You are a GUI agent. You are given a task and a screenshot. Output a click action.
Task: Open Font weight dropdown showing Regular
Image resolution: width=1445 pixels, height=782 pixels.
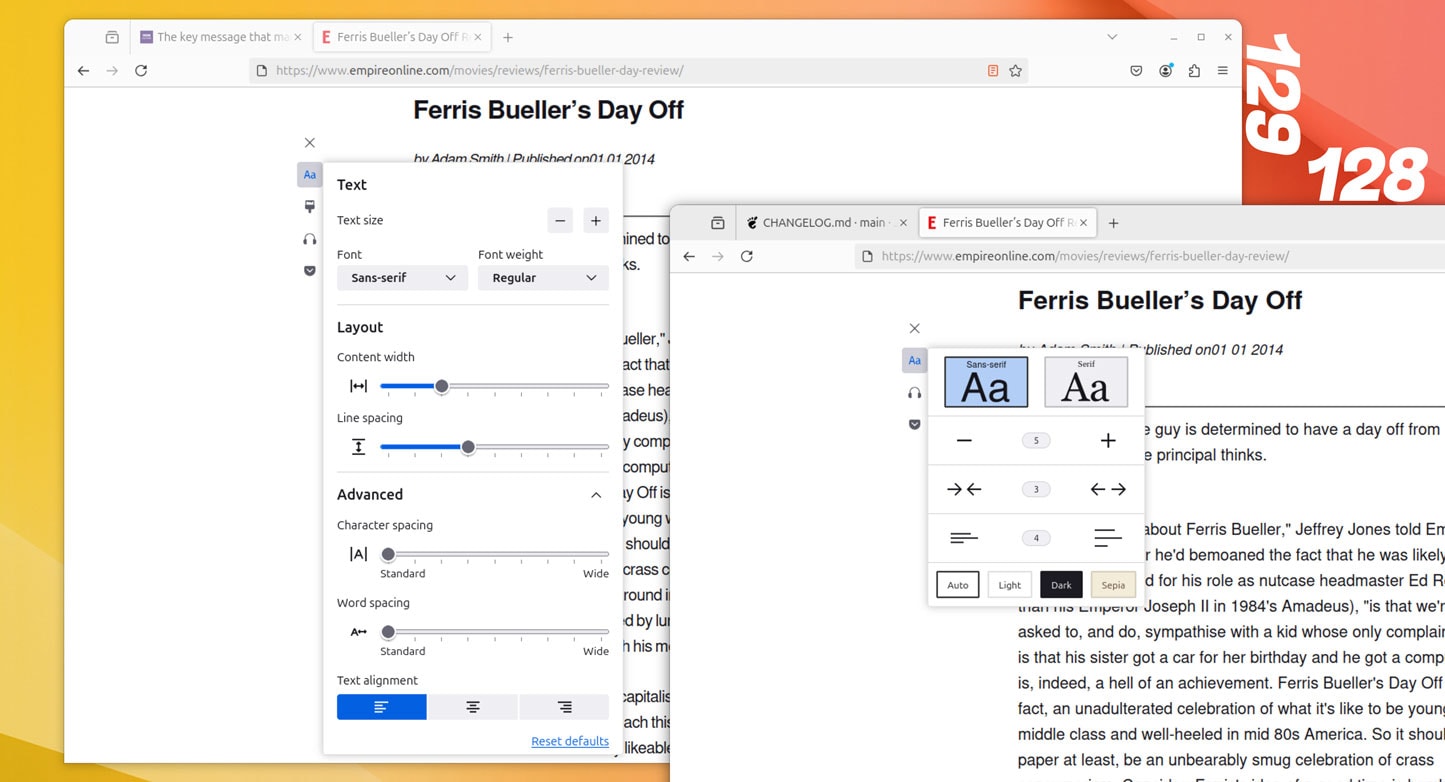(x=543, y=278)
